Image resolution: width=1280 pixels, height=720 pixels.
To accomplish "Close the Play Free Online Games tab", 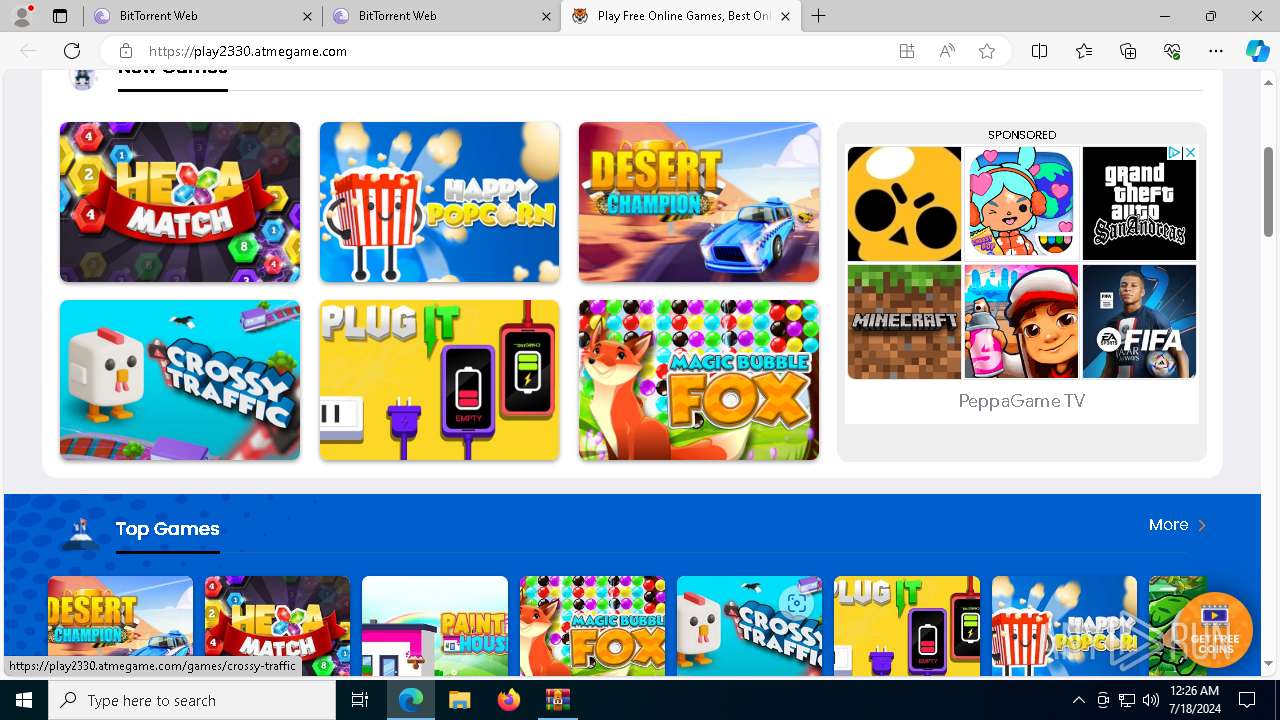I will tap(785, 16).
